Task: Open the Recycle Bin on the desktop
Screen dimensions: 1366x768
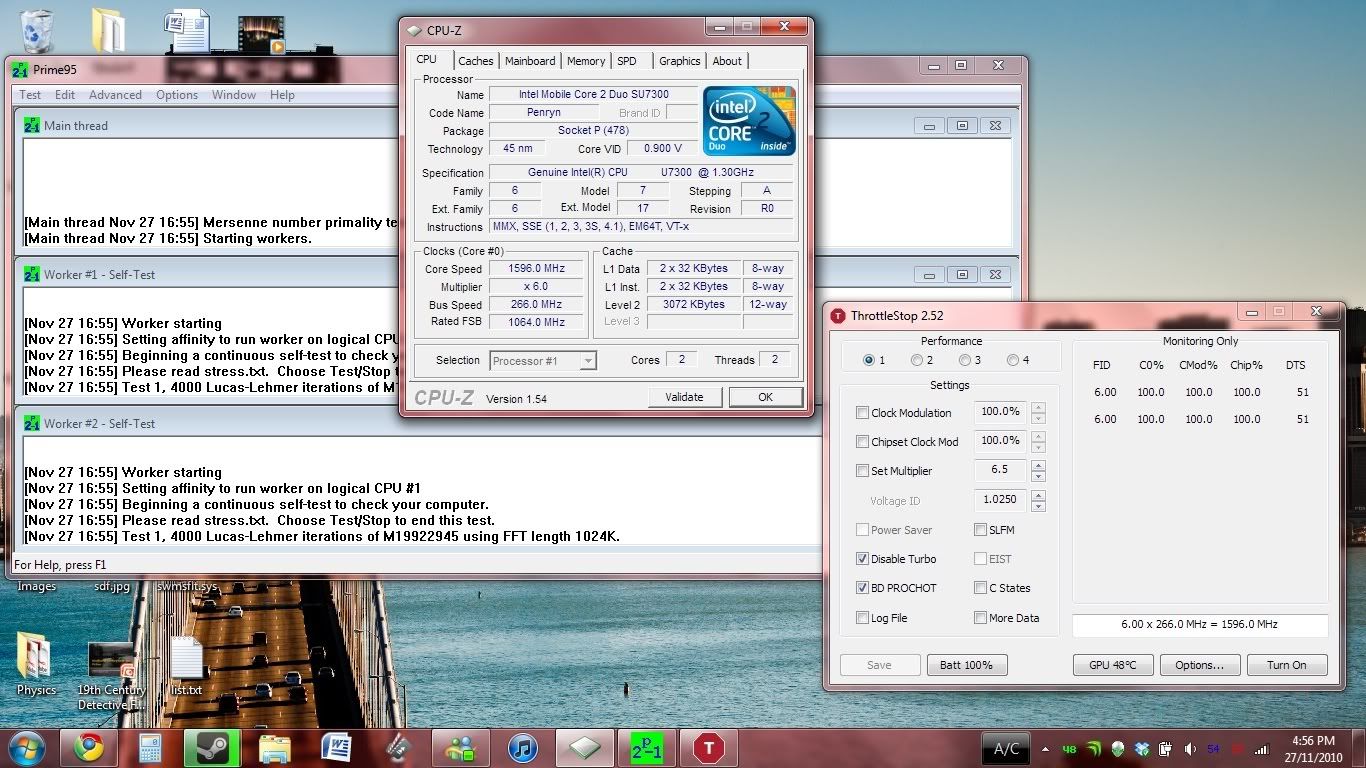Action: click(36, 29)
